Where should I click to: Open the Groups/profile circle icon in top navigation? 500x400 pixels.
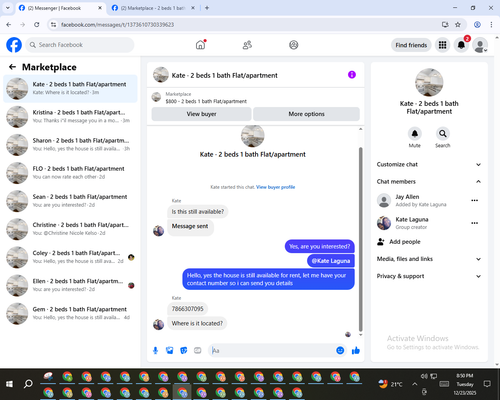pyautogui.click(x=294, y=45)
